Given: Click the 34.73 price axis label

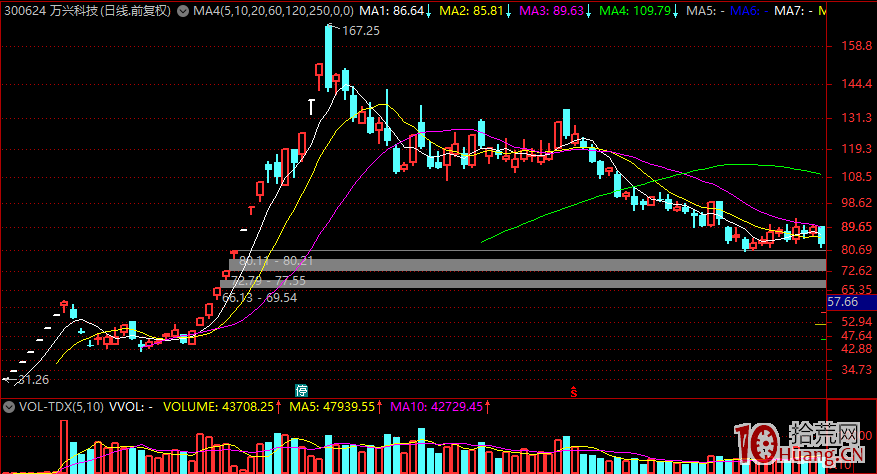Looking at the screenshot, I should pos(856,370).
